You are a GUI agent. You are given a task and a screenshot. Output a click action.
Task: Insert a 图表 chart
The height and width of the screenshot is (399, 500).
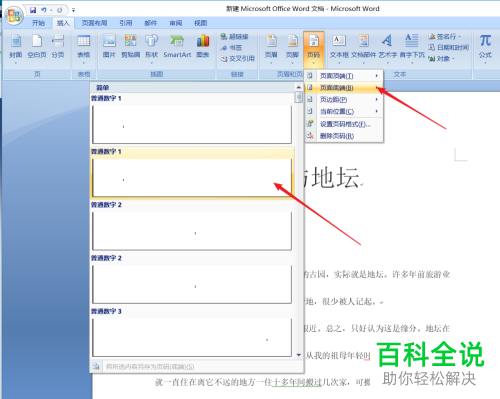[203, 47]
